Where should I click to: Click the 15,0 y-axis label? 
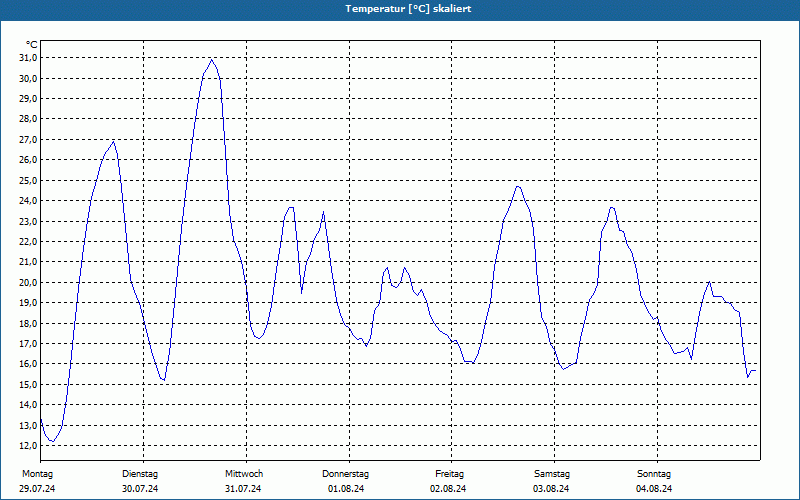(28, 384)
